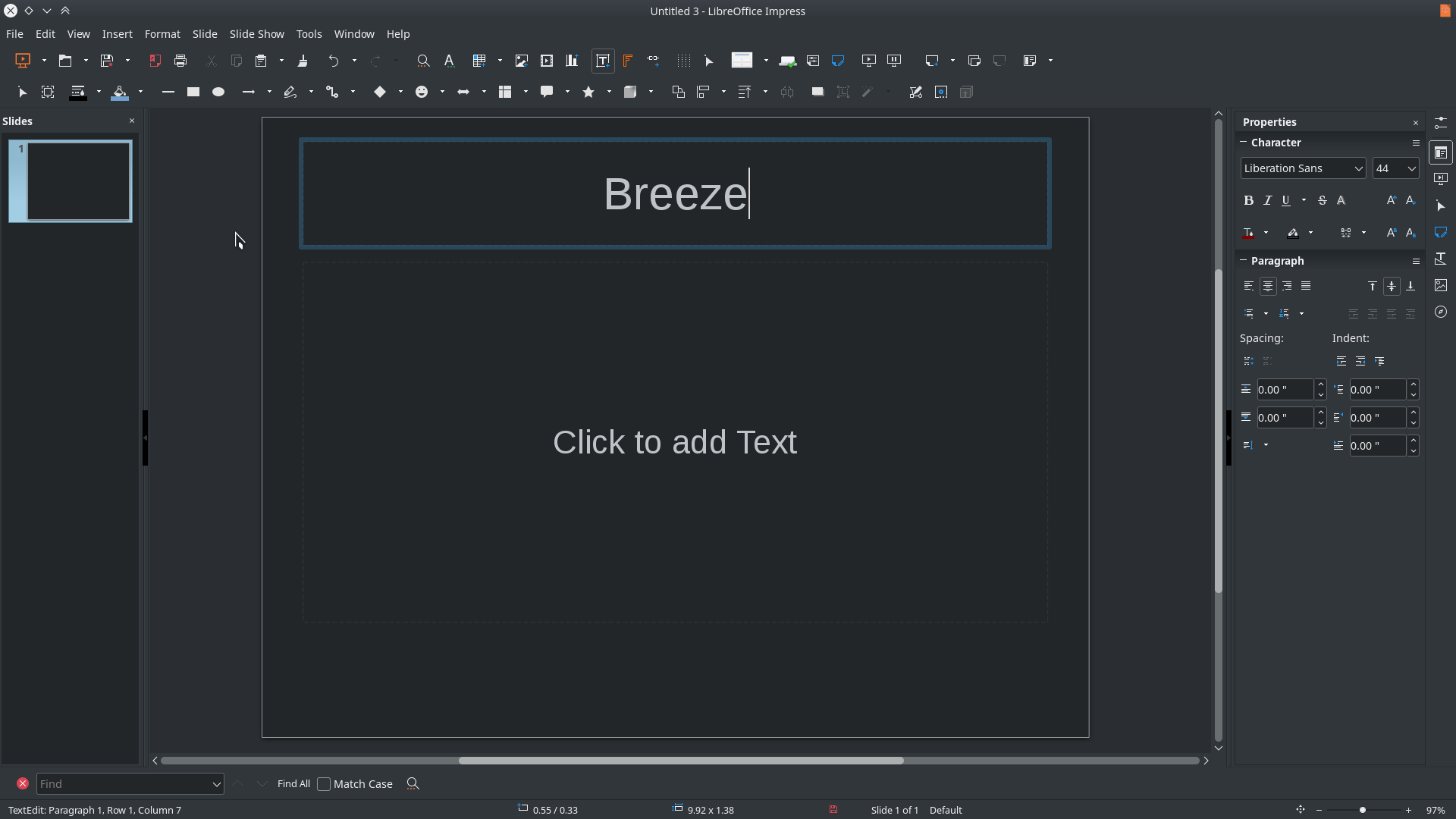Open the font size 44 dropdown
Image resolution: width=1456 pixels, height=819 pixels.
click(1411, 168)
